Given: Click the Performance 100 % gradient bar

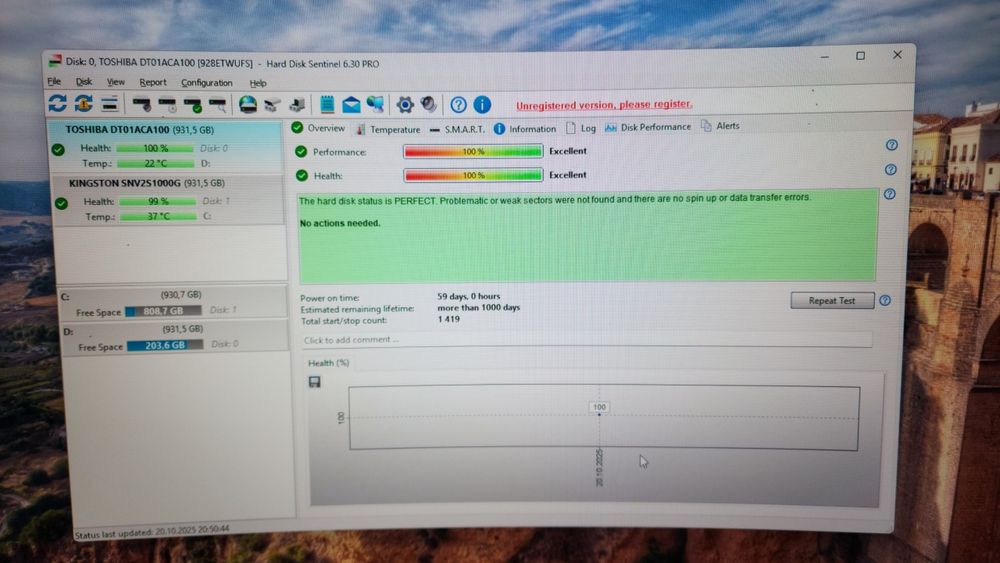Looking at the screenshot, I should coord(473,152).
